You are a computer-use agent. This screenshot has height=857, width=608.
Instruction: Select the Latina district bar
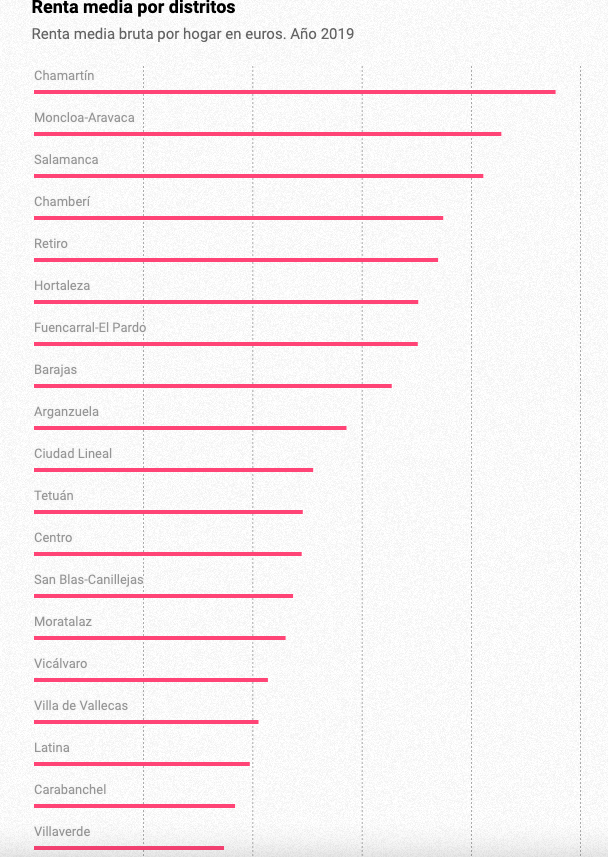[142, 764]
